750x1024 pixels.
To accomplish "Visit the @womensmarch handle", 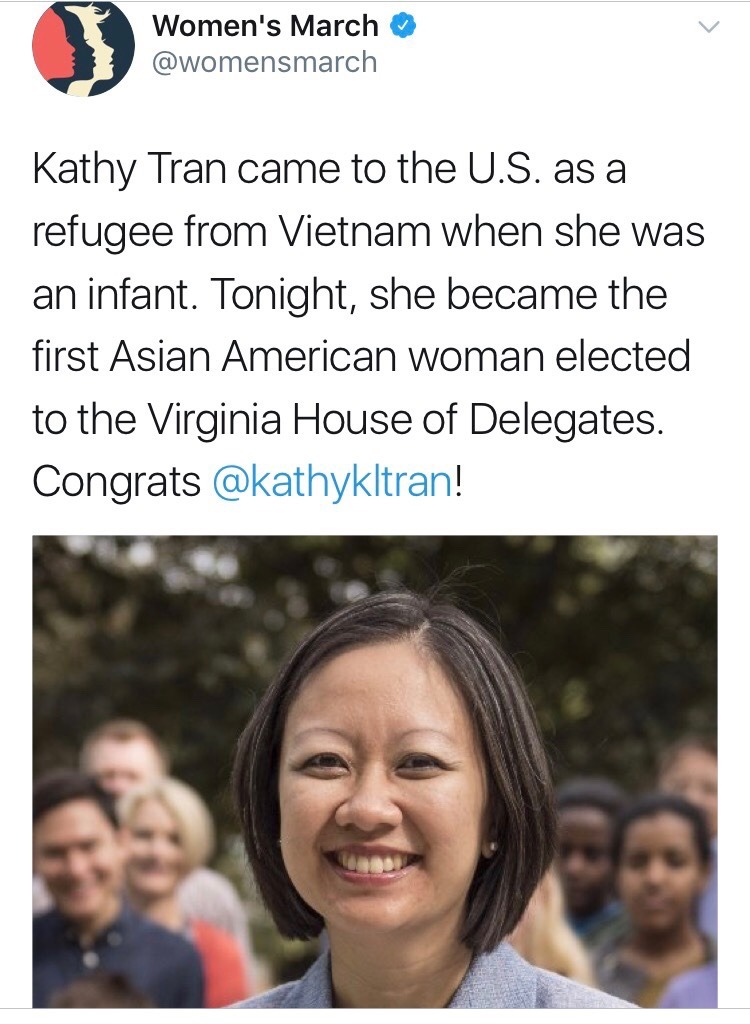I will [264, 62].
